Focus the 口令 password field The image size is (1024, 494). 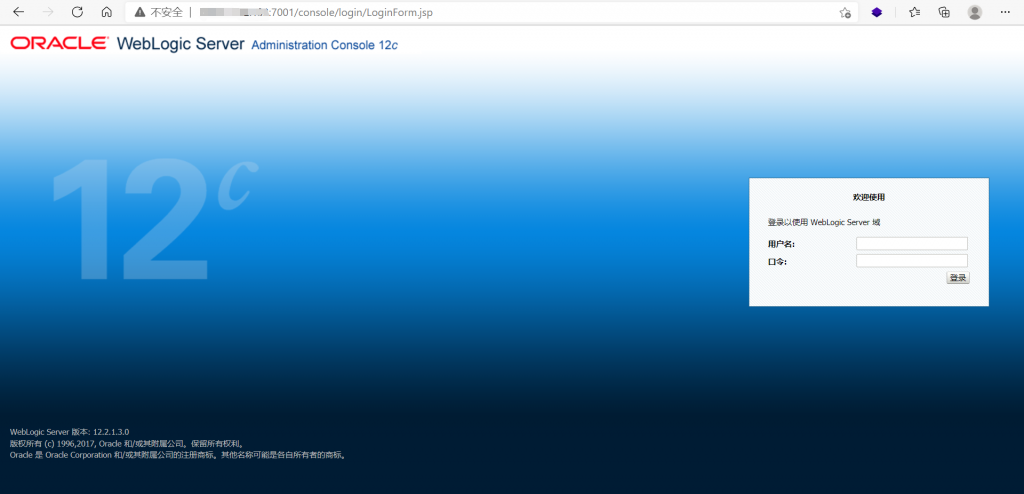(912, 261)
